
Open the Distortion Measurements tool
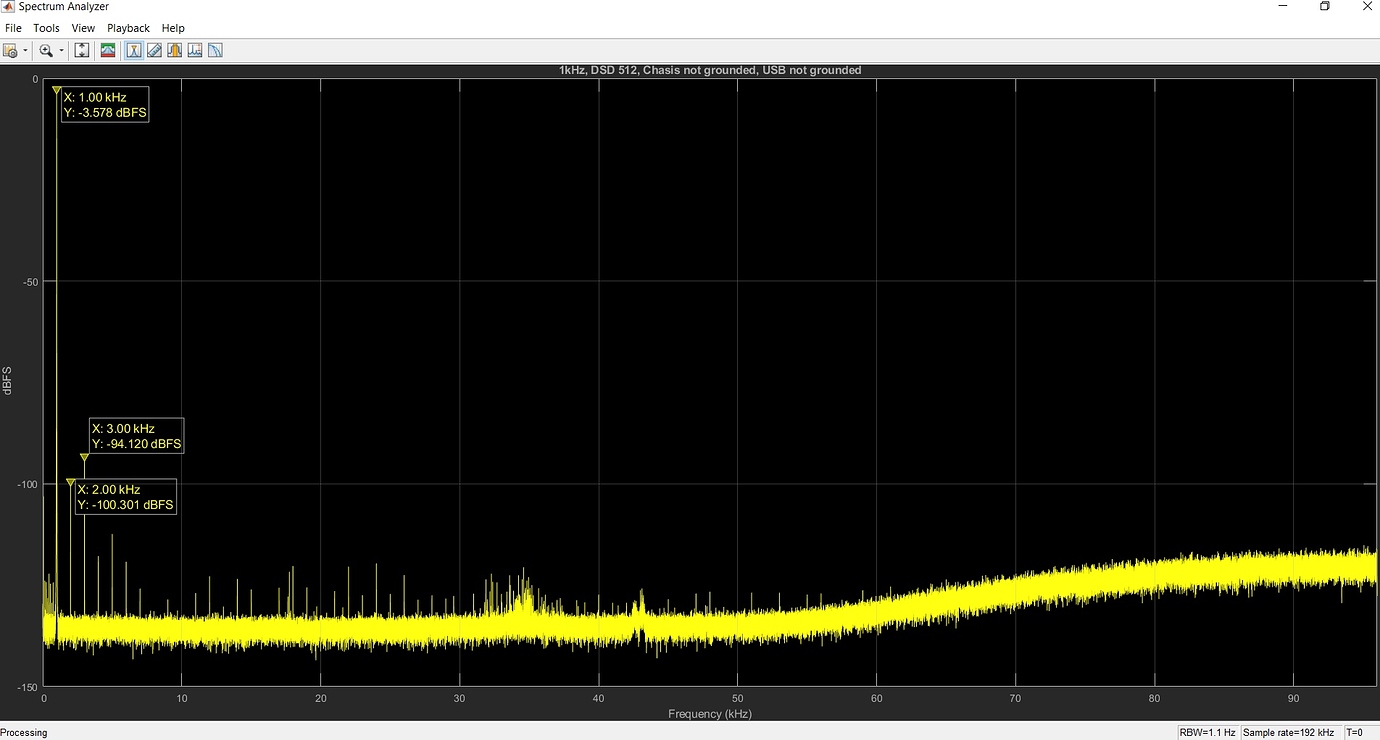[x=195, y=50]
